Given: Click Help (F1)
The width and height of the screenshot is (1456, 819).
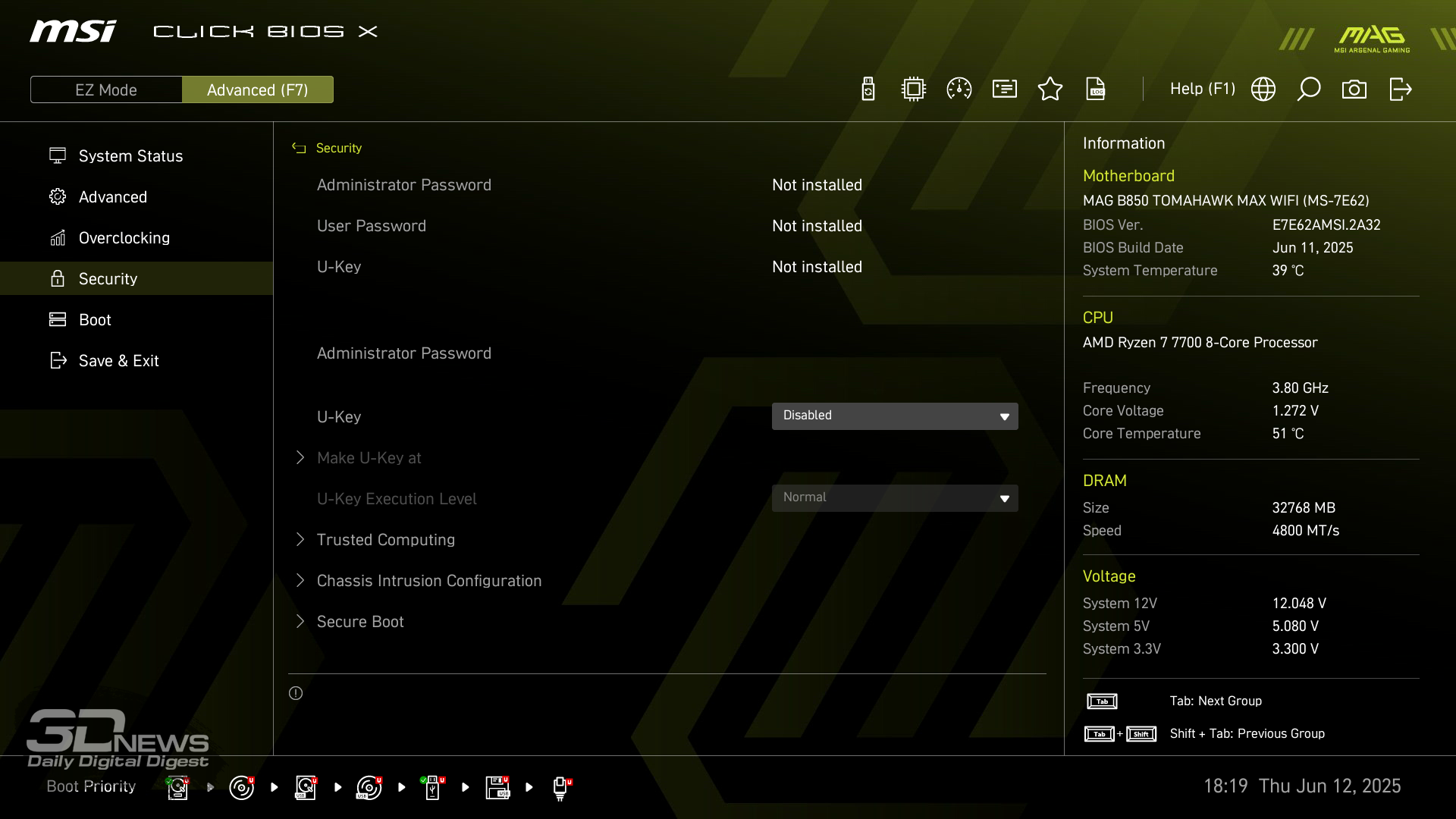Looking at the screenshot, I should coord(1203,89).
